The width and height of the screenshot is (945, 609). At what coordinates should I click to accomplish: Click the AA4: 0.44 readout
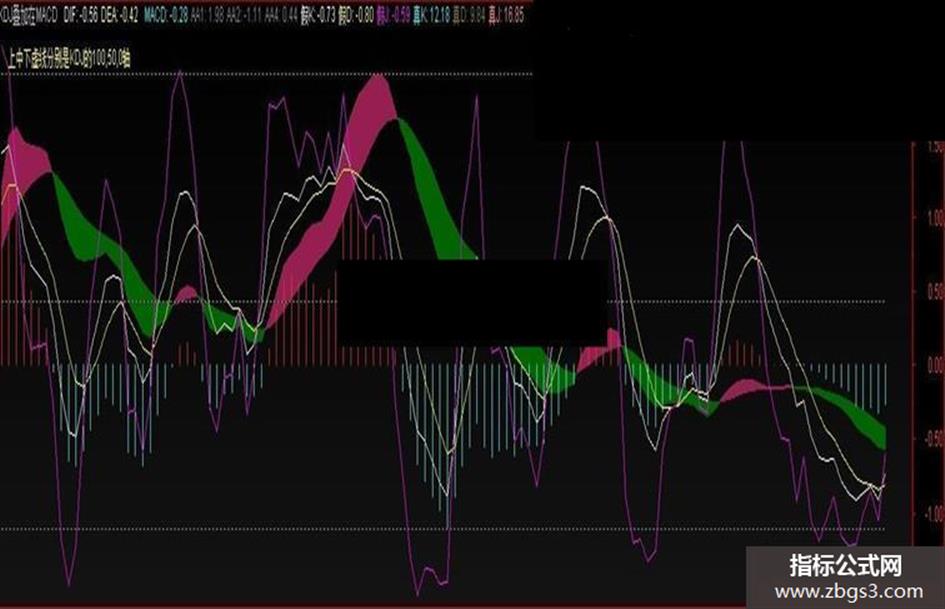click(281, 16)
